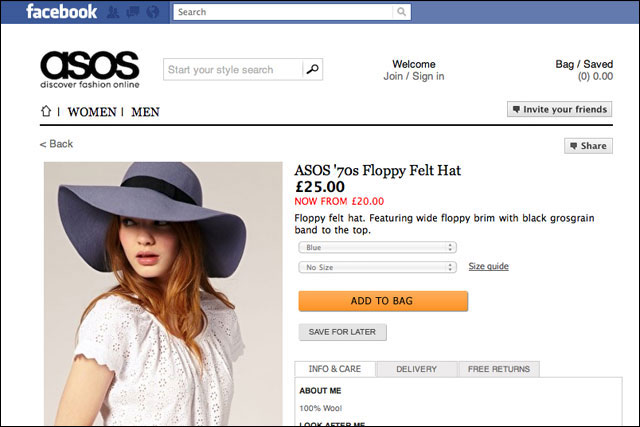
Task: Click the ASOS style search magnifier
Action: 313,69
